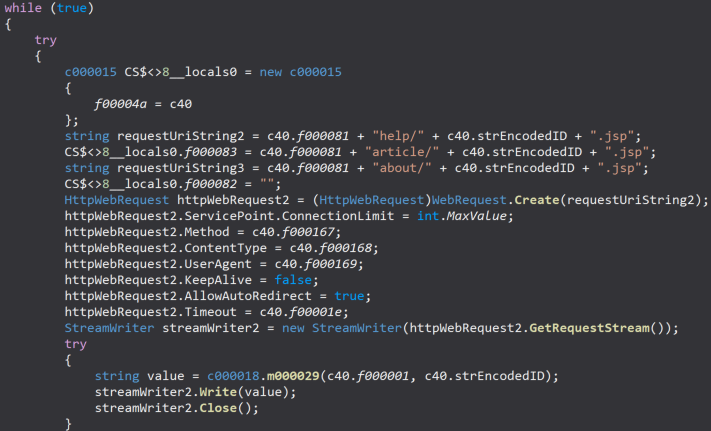Click int.MaxValue in the ConnectionLimit line

coord(462,216)
